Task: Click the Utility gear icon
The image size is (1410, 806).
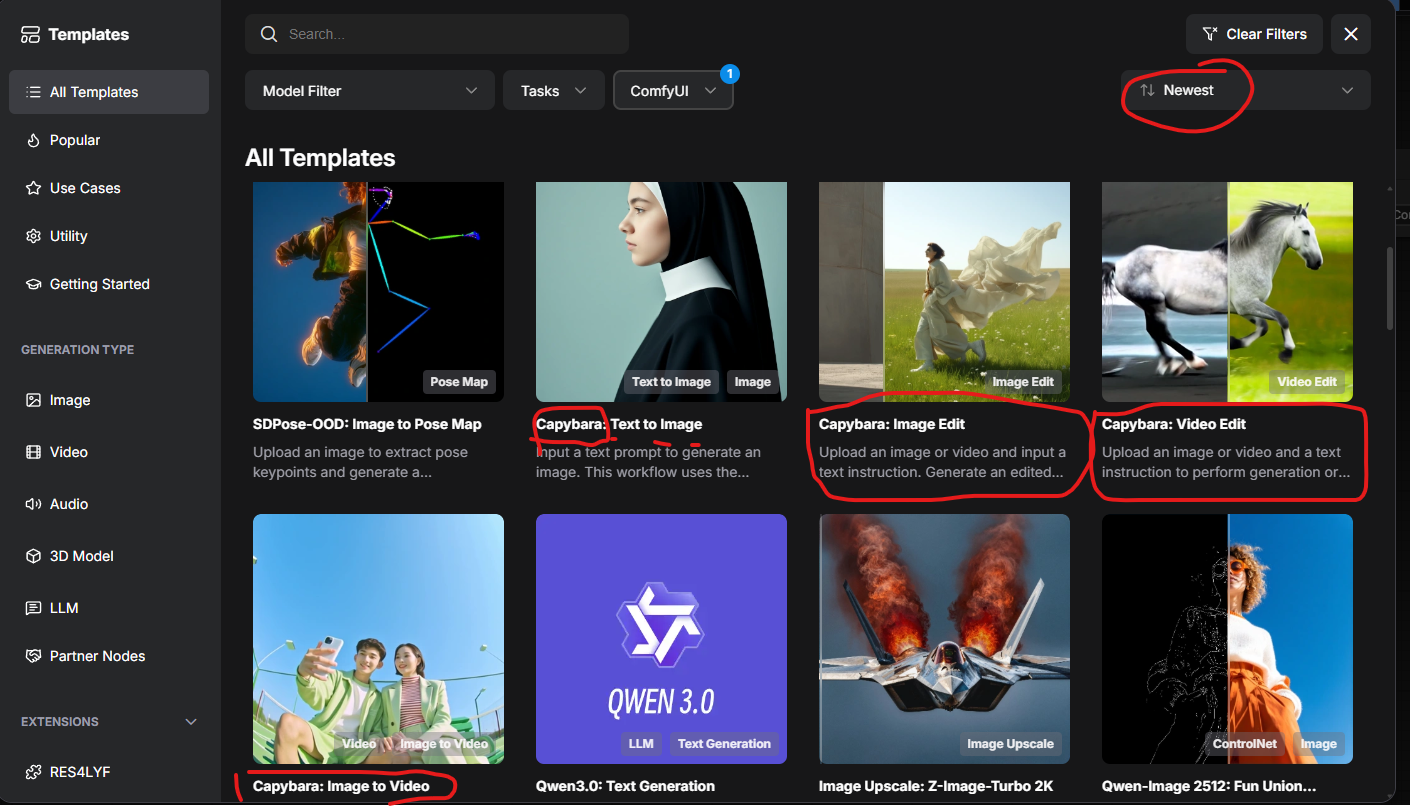Action: point(32,236)
